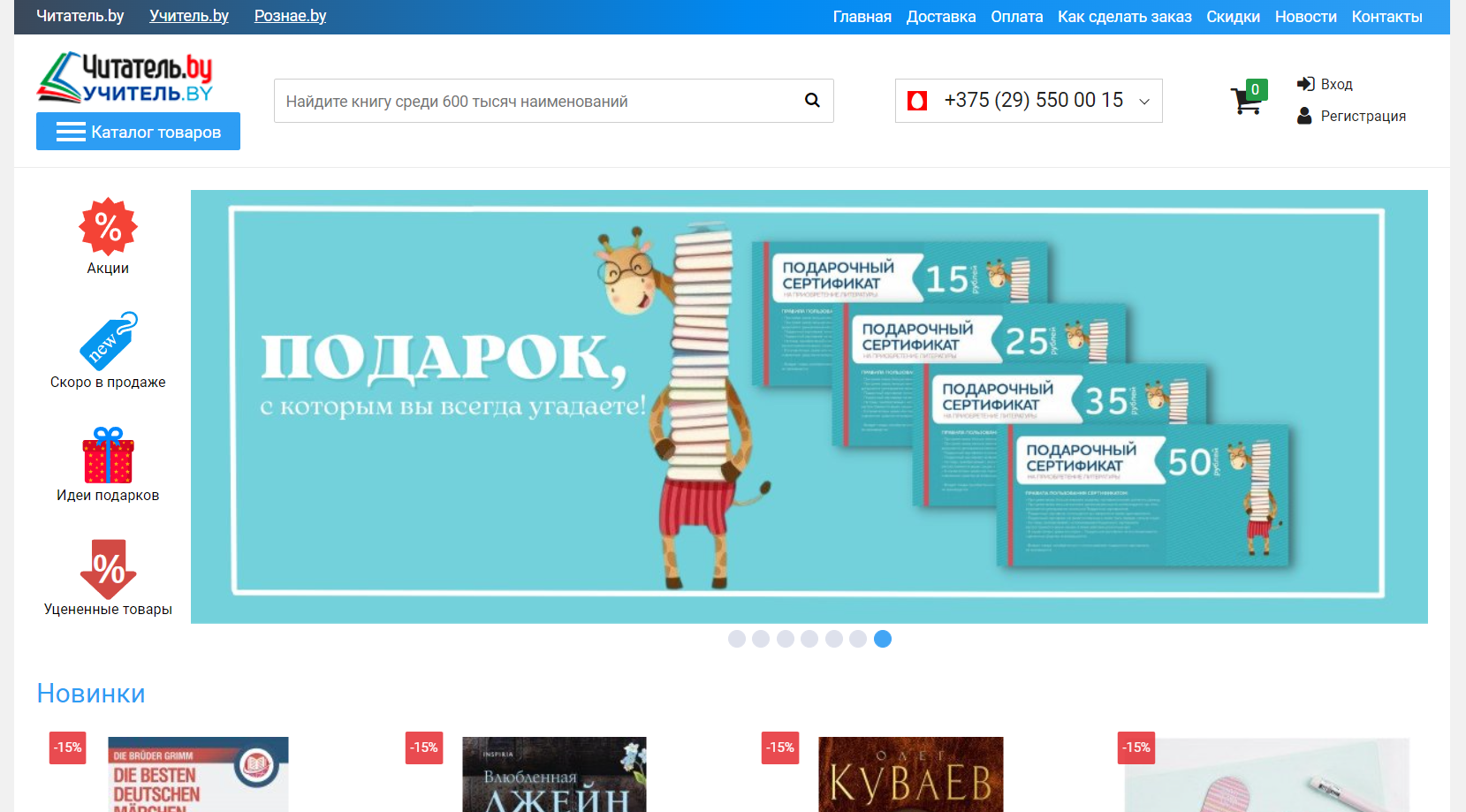1466x812 pixels.
Task: Open the Новости menu item
Action: 1306,17
